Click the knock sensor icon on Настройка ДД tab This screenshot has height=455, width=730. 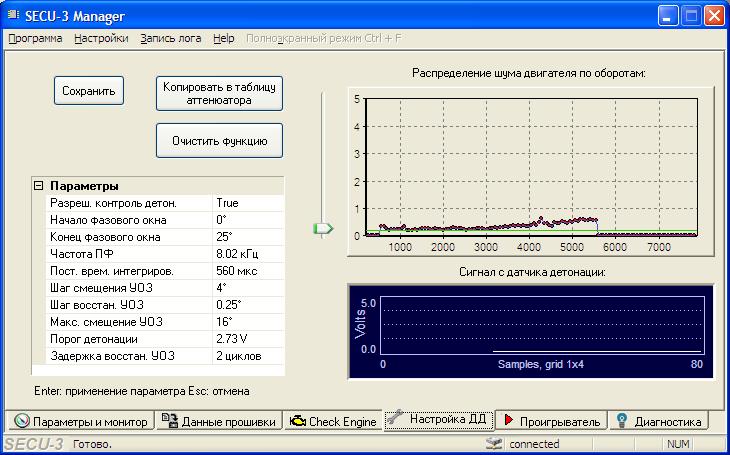(x=396, y=418)
